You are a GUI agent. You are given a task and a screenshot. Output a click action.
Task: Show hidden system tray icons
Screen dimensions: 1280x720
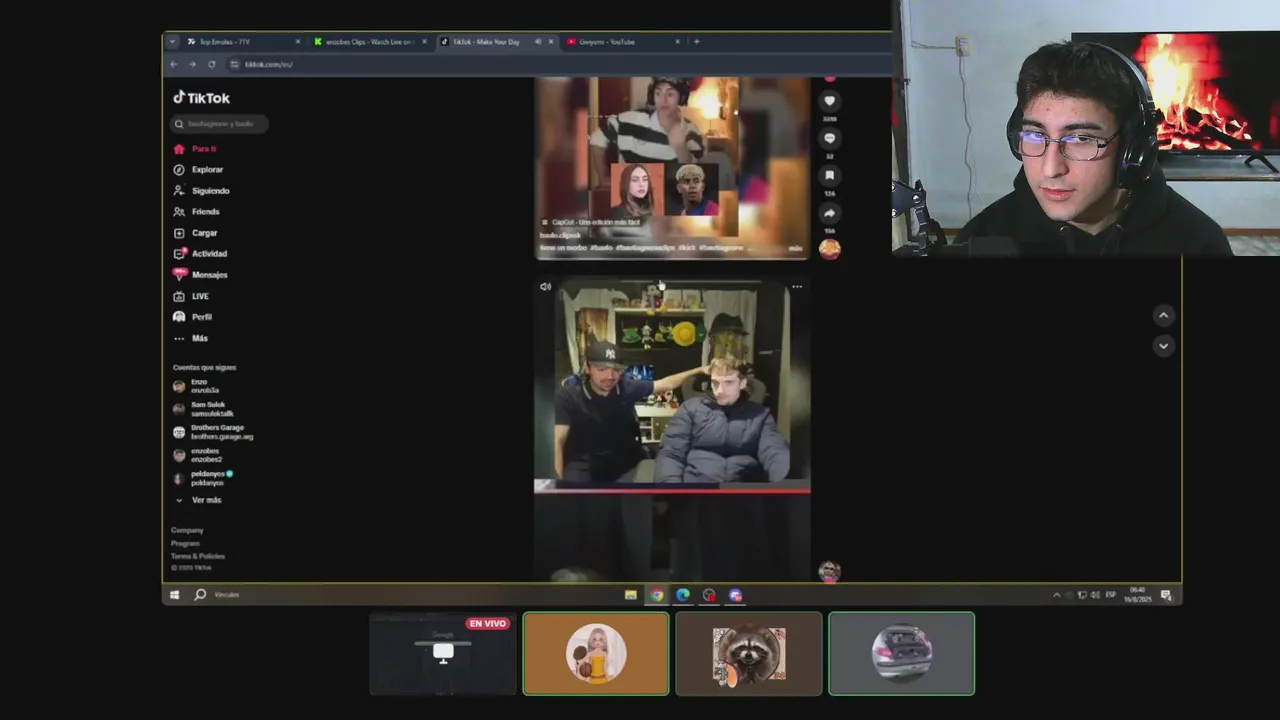click(x=1056, y=595)
